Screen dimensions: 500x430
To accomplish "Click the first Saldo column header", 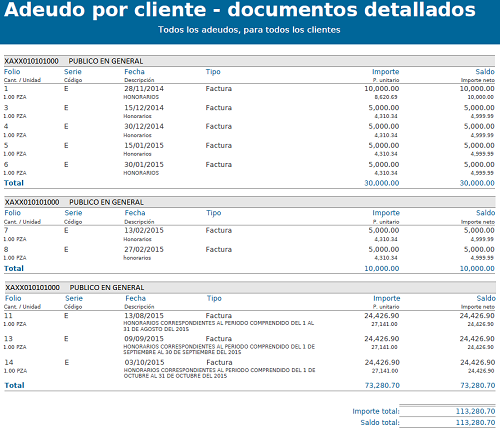I will [x=485, y=72].
